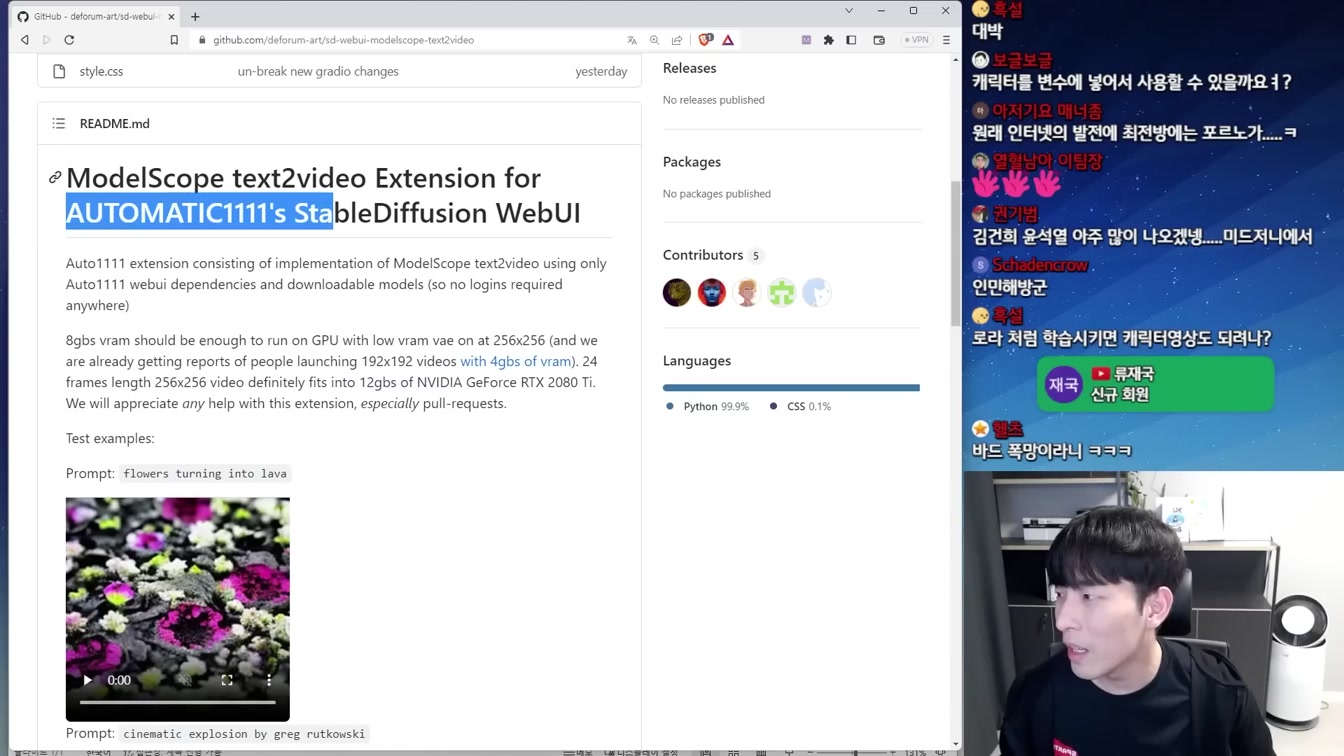1344x756 pixels.
Task: Click the 'flowers turning into lava' prompt text
Action: tap(205, 474)
